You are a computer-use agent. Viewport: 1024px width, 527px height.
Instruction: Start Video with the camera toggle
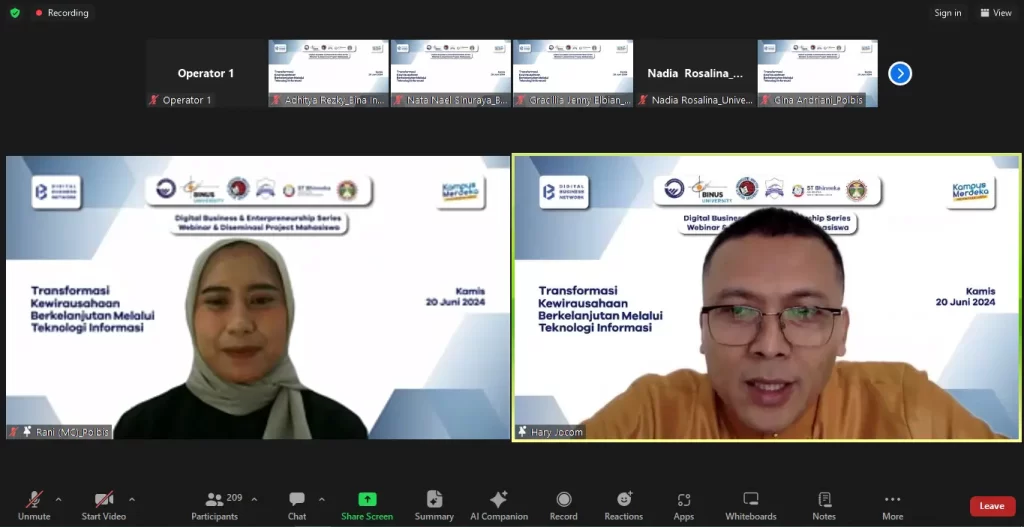tap(102, 504)
